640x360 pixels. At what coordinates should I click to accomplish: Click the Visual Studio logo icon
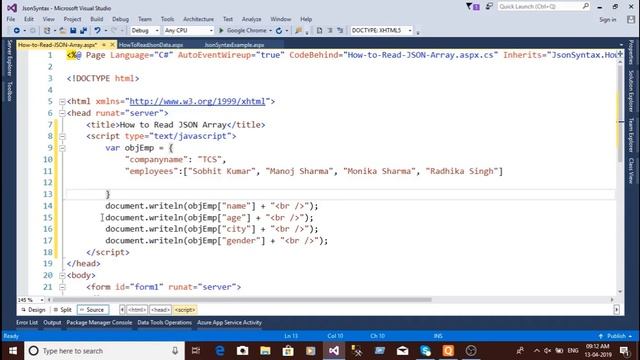tap(12, 8)
